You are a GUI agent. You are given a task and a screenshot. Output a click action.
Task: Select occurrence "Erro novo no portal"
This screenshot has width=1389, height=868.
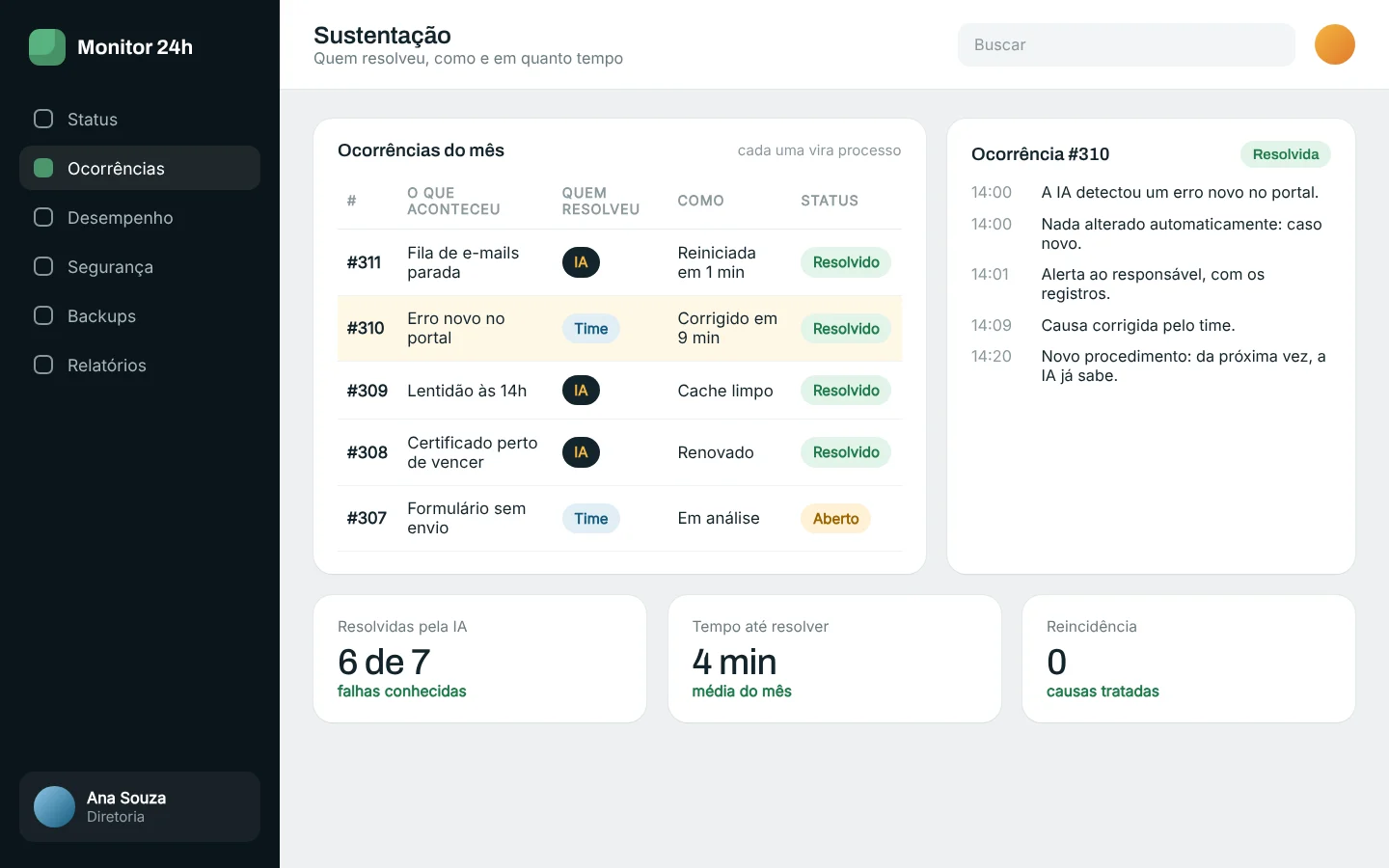click(x=619, y=328)
